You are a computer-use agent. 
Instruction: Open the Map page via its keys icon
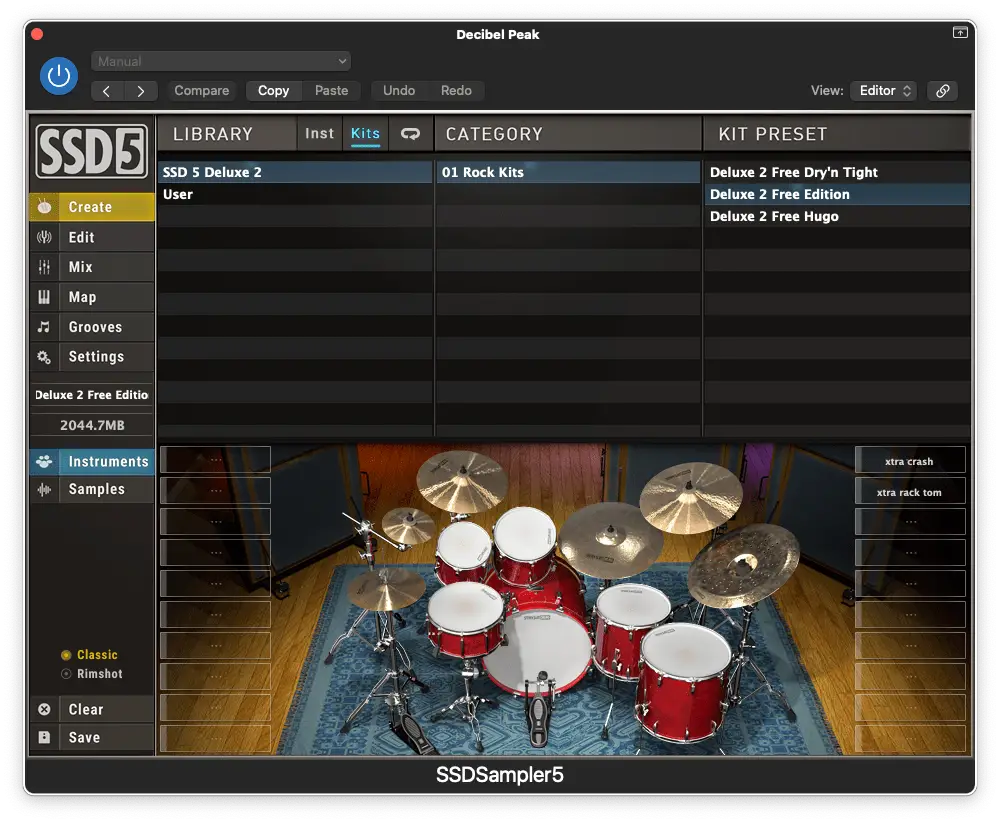tap(44, 297)
